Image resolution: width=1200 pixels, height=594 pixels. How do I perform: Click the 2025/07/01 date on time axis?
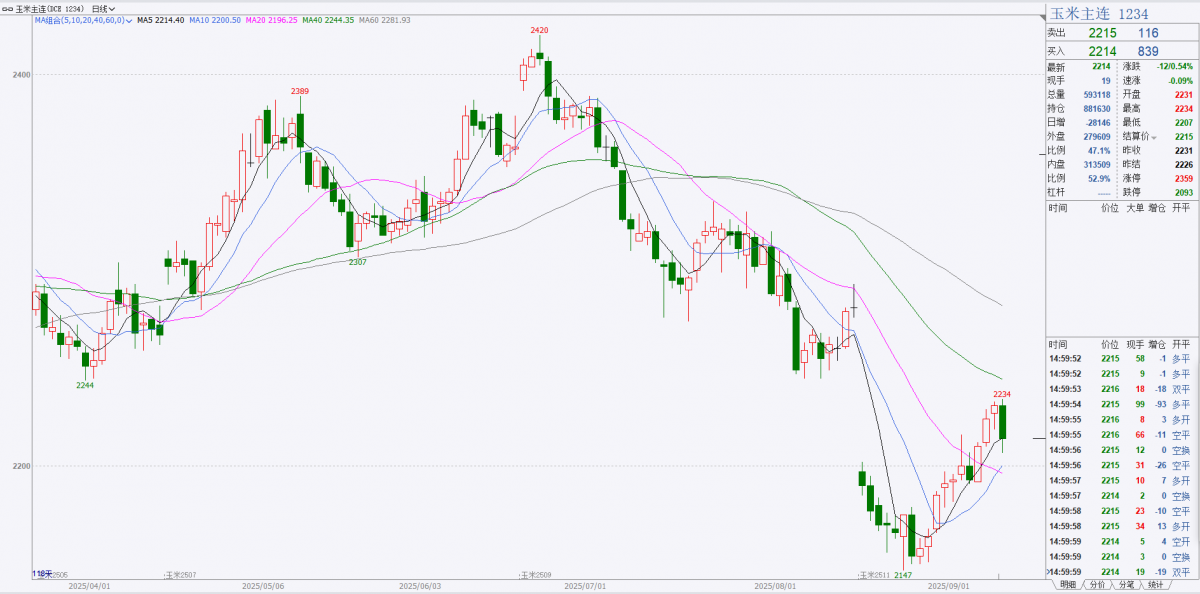click(x=587, y=586)
